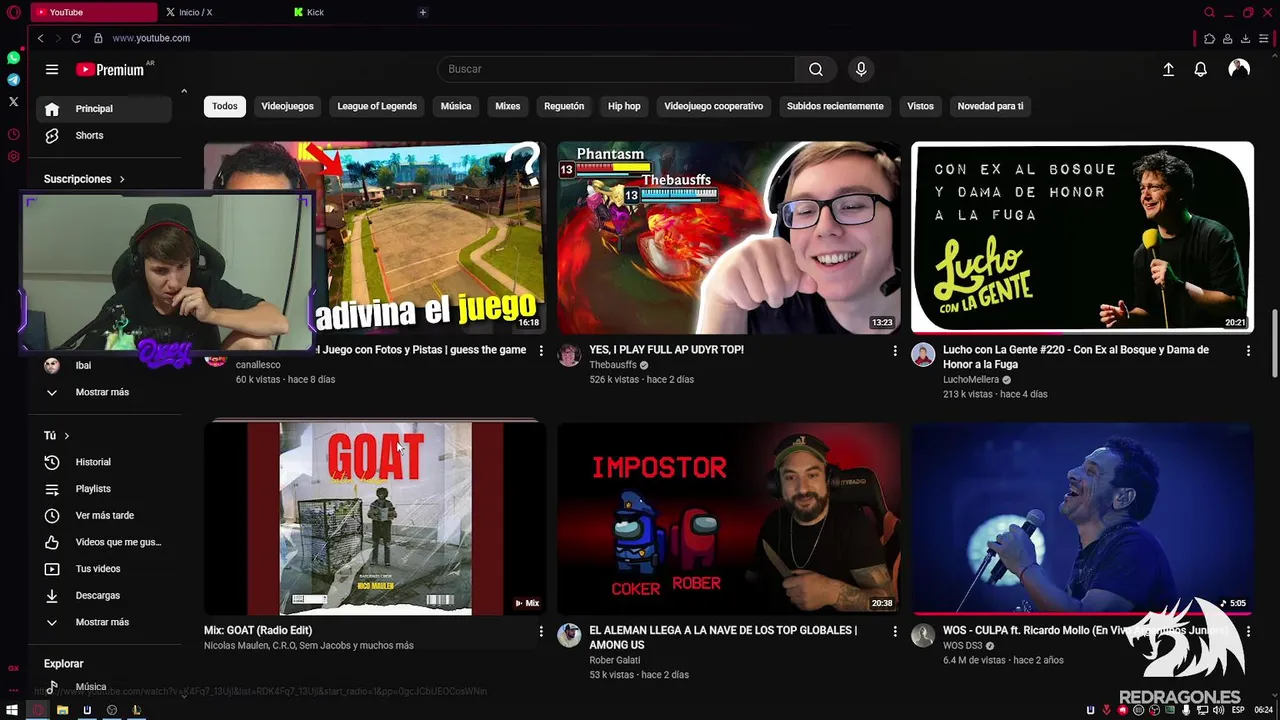Open the Thebausffs channel name link
The image size is (1280, 720).
(x=613, y=365)
